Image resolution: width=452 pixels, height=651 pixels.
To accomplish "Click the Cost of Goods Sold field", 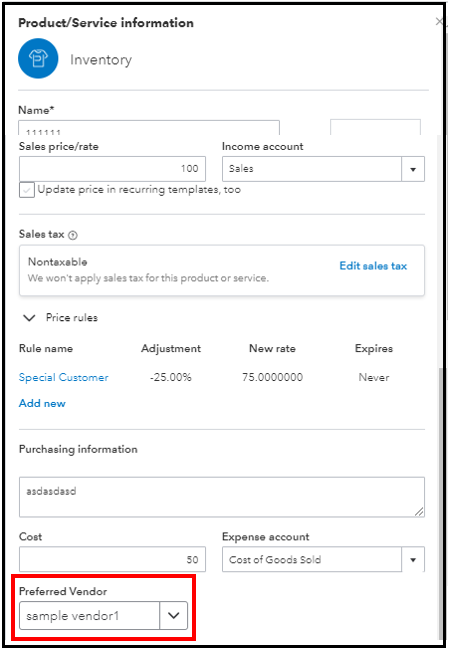I will tap(312, 559).
